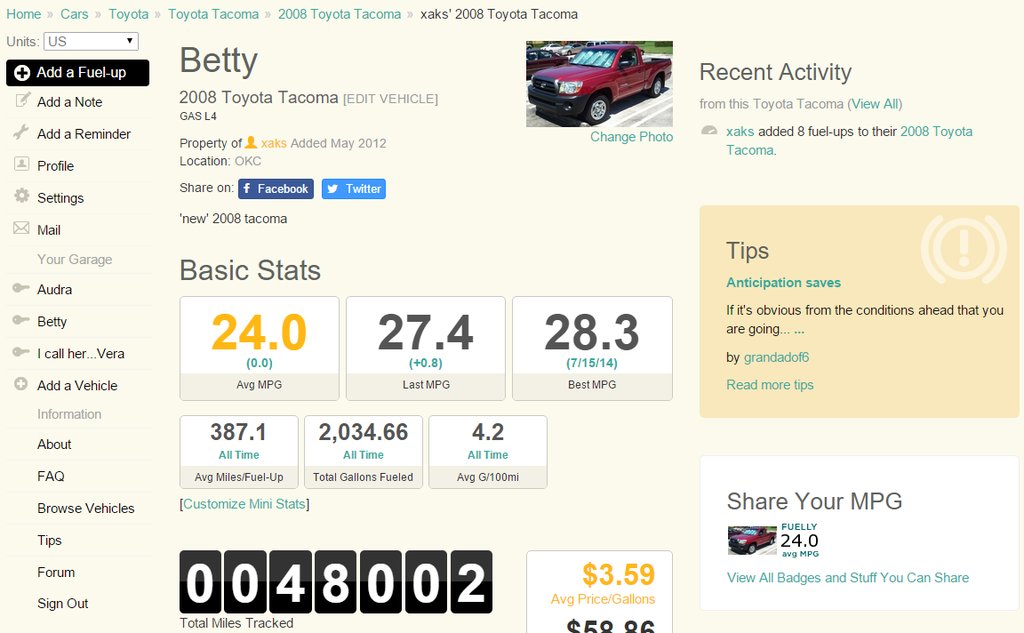
Task: Click the Twitter bird icon
Action: tap(332, 189)
